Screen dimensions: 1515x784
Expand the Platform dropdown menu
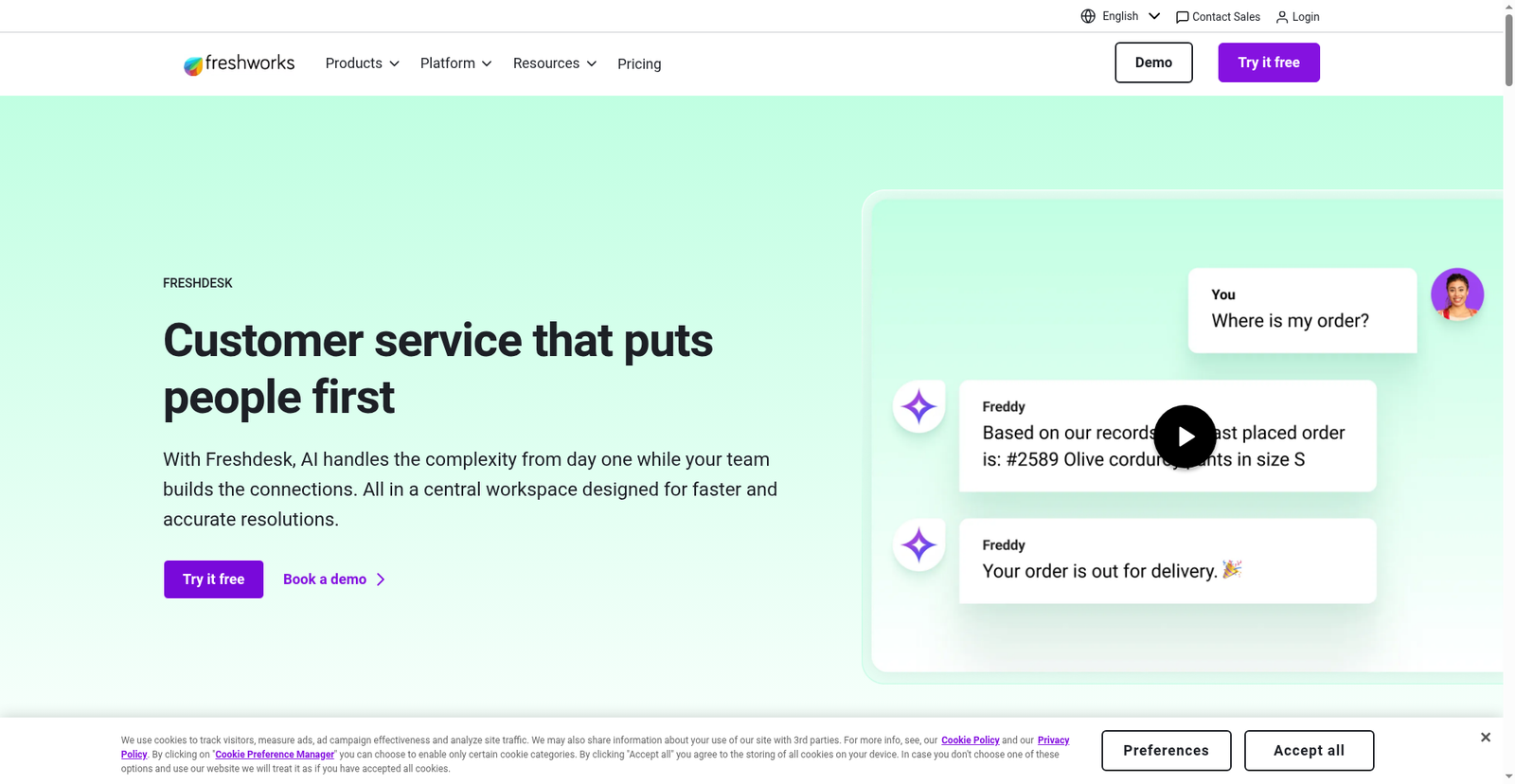pos(455,63)
